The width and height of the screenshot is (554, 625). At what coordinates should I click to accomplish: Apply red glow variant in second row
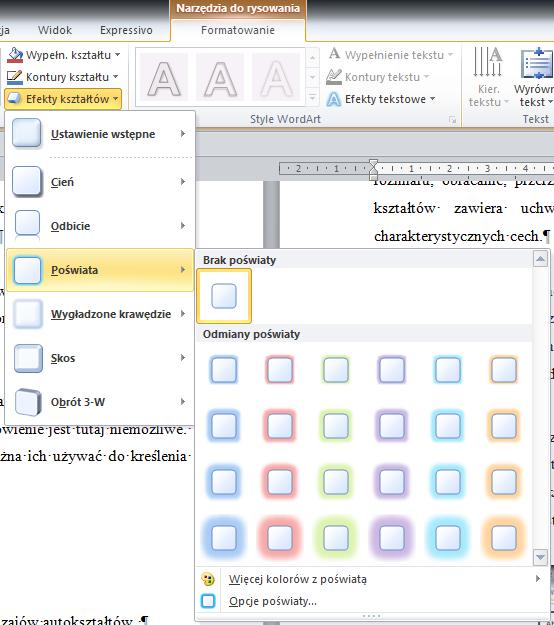pyautogui.click(x=280, y=425)
